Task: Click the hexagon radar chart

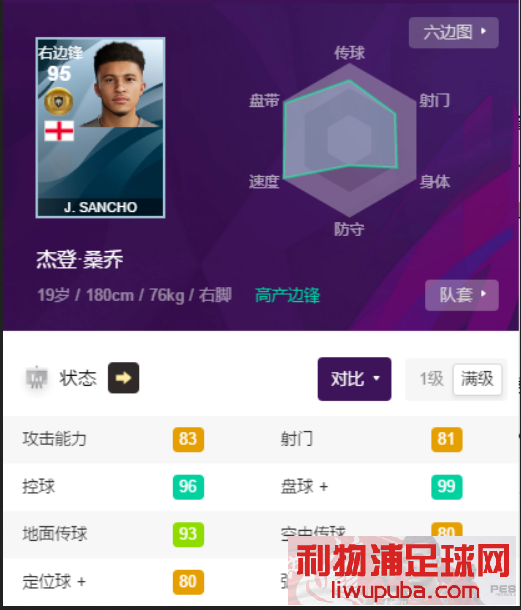Action: (x=349, y=140)
